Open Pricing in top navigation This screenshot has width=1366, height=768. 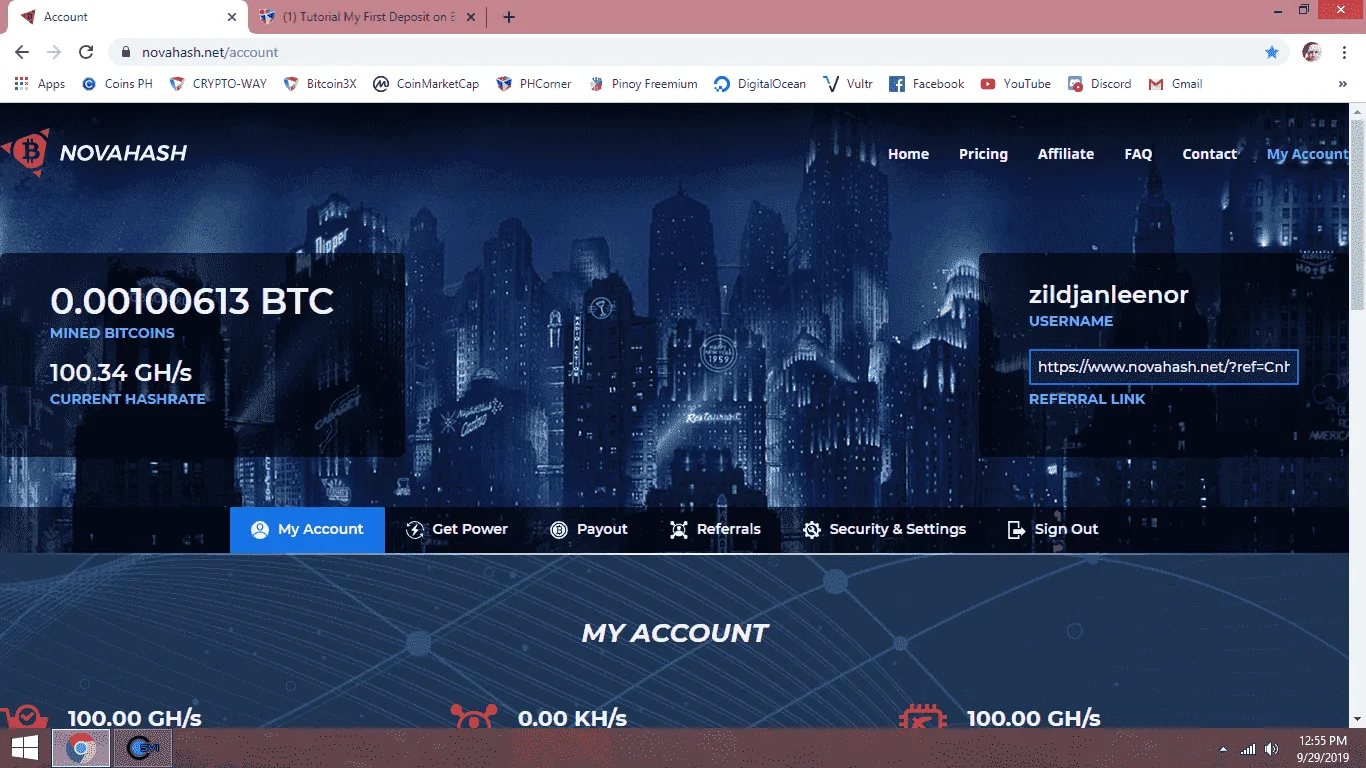coord(983,154)
